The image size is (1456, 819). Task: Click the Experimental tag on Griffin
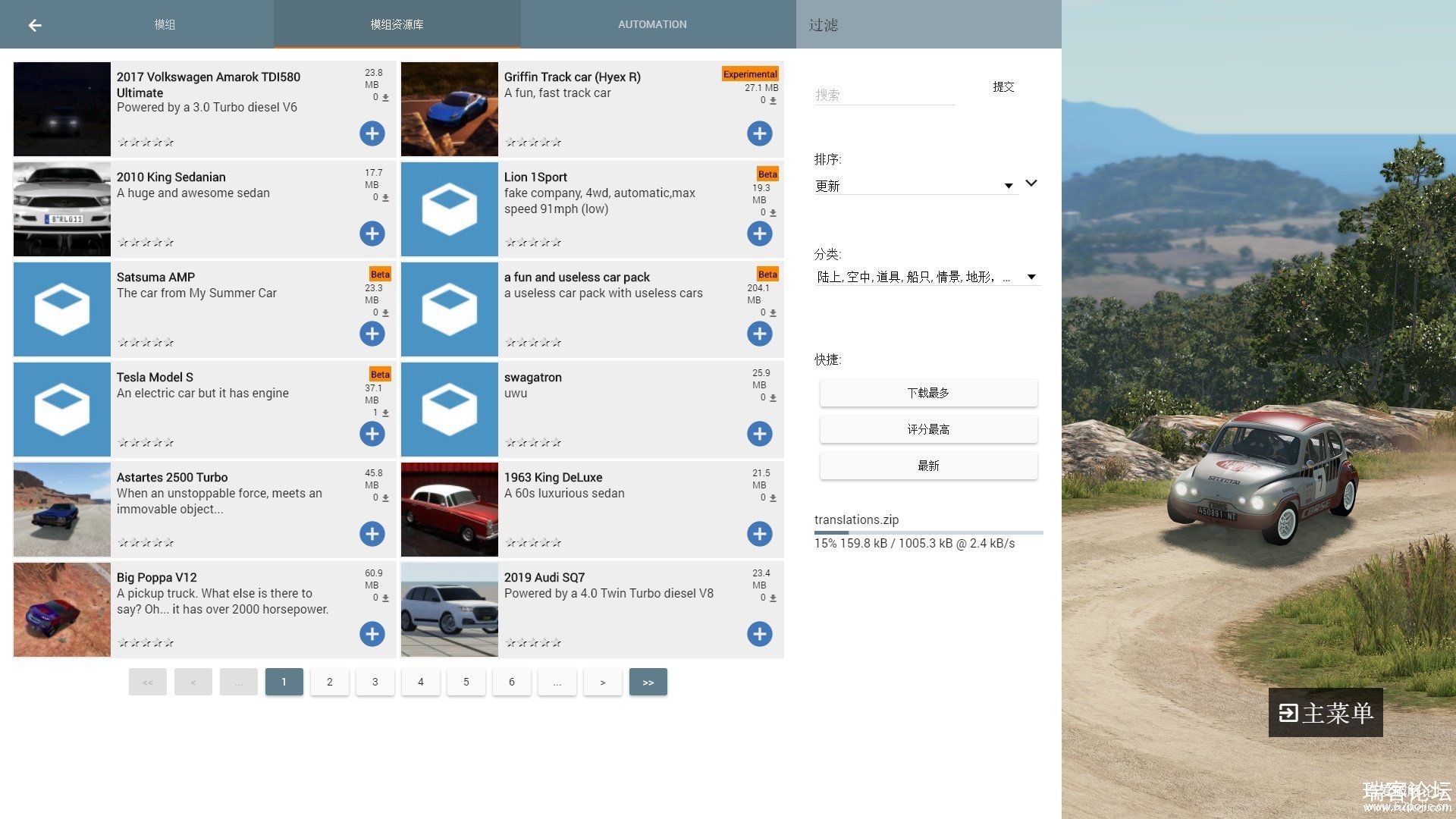750,74
